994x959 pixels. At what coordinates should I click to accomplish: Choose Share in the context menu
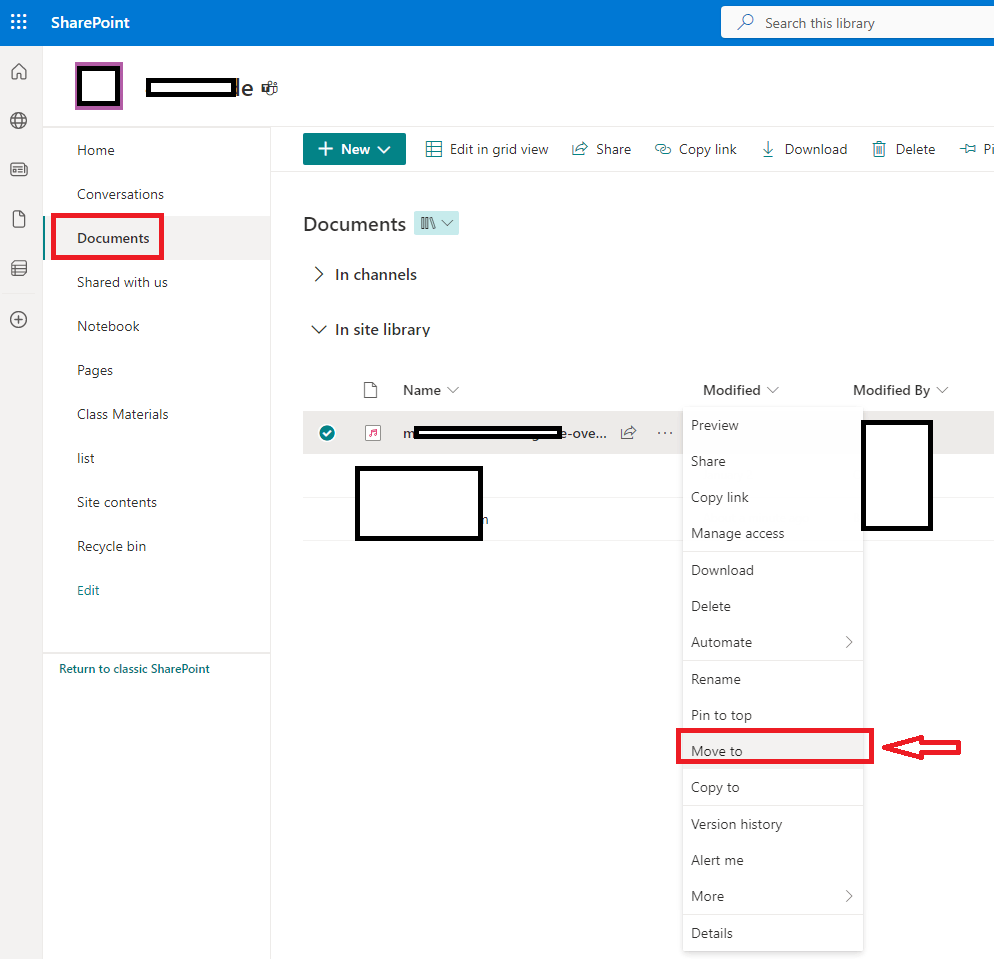(773, 461)
